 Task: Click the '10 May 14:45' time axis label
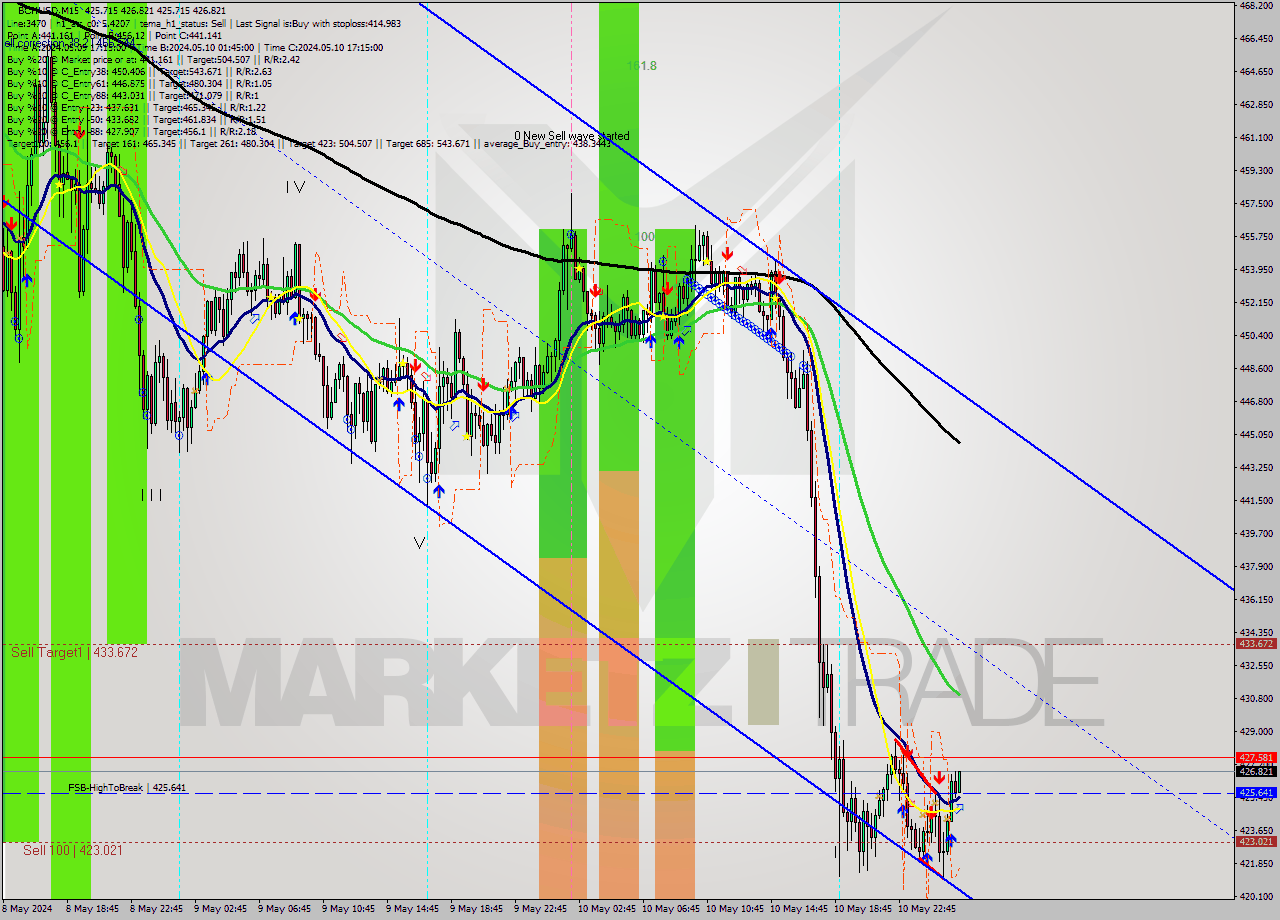pyautogui.click(x=798, y=909)
